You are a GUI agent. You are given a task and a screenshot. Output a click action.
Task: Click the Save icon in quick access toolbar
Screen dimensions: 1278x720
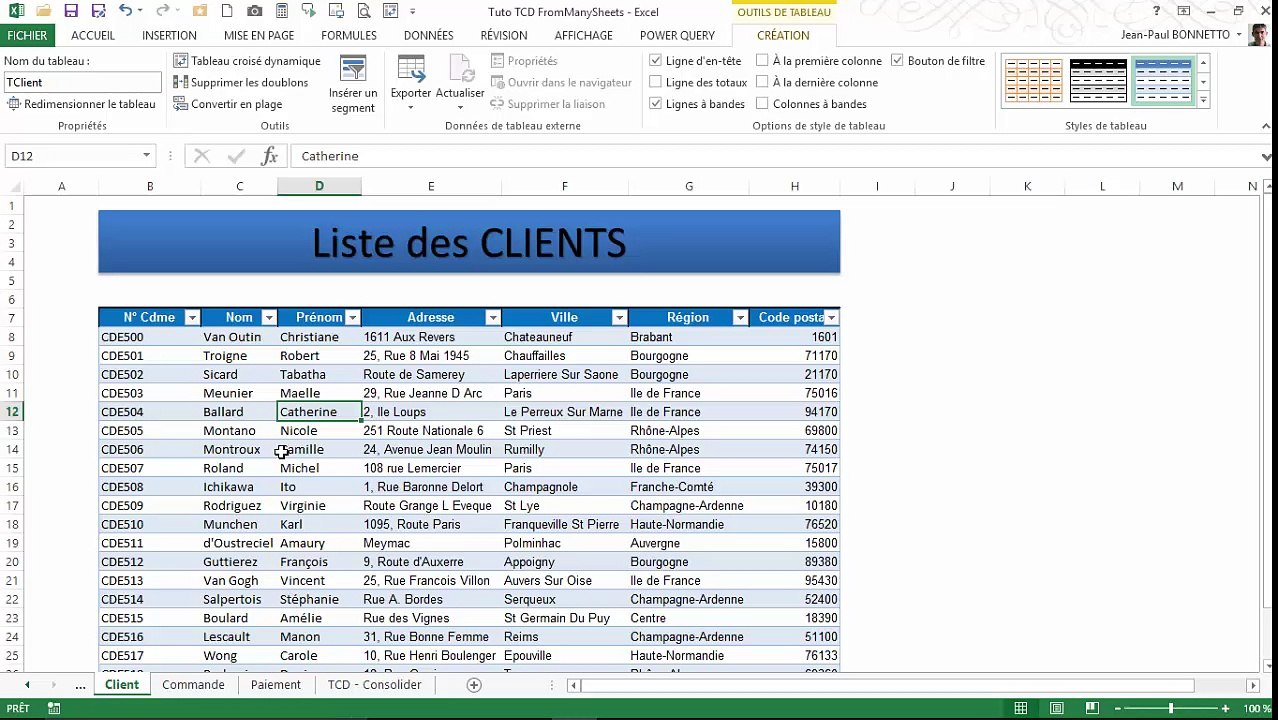tap(71, 12)
